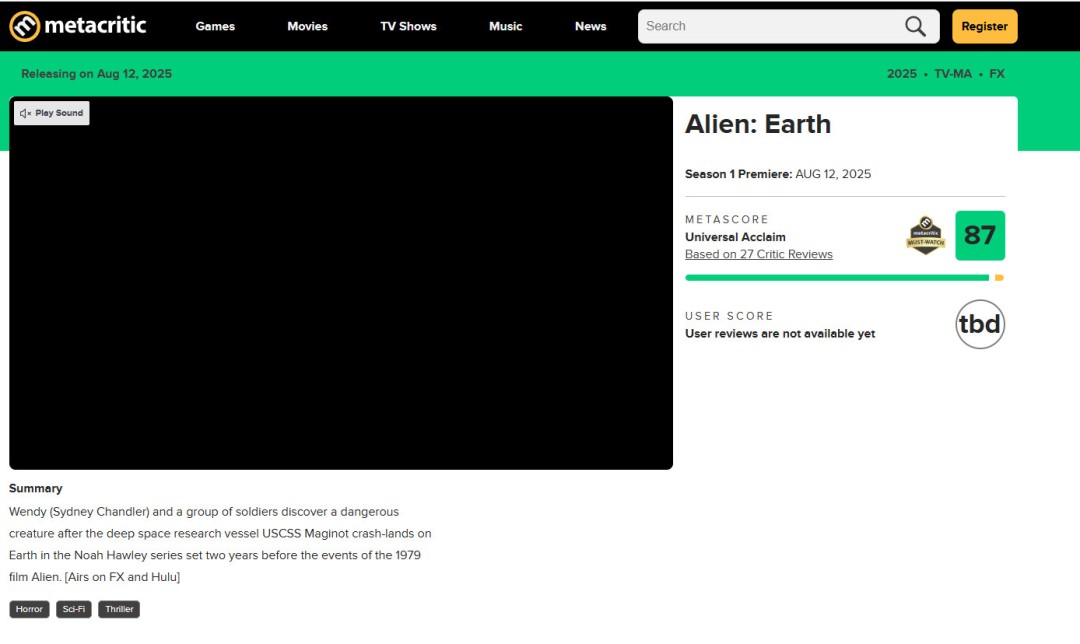Open Based on 27 Critic Reviews link
The width and height of the screenshot is (1080, 644).
tap(758, 254)
